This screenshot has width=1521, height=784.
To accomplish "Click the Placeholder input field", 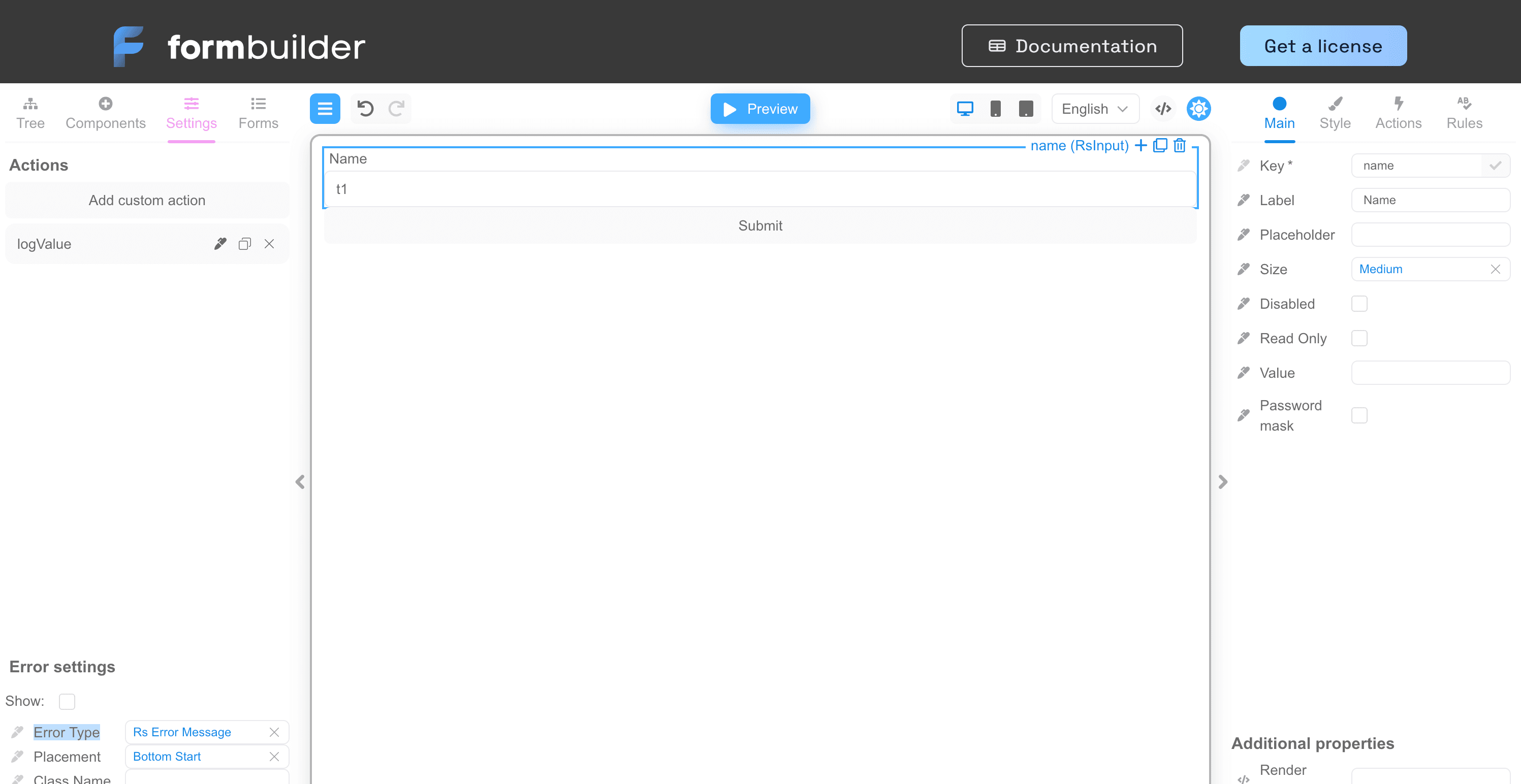I will 1430,235.
